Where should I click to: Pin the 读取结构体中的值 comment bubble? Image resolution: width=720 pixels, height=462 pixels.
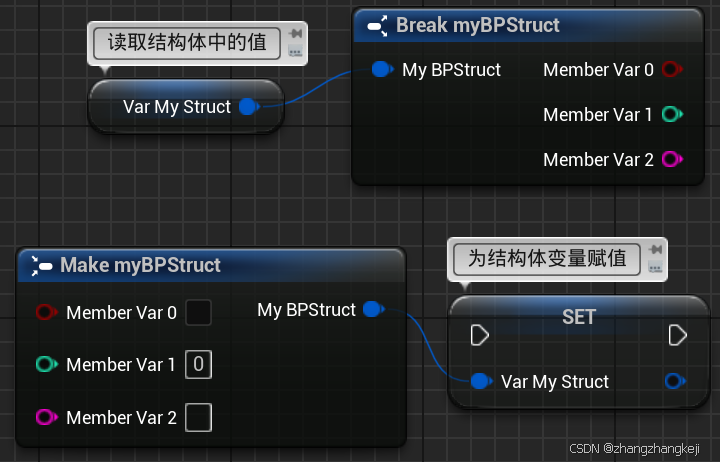pyautogui.click(x=295, y=33)
